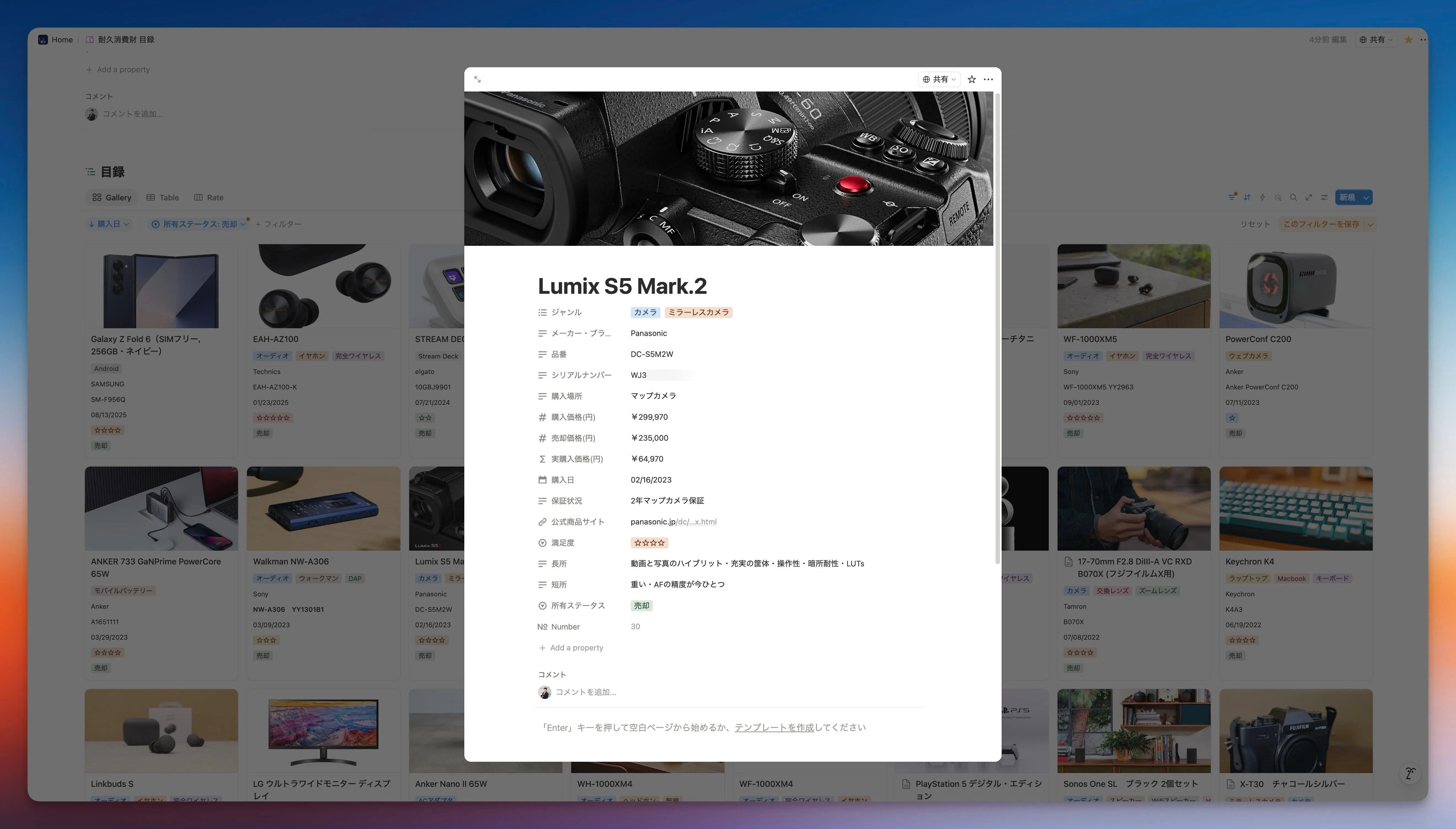This screenshot has height=829, width=1456.
Task: Click the list icon of the ジャンル property
Action: pos(542,312)
